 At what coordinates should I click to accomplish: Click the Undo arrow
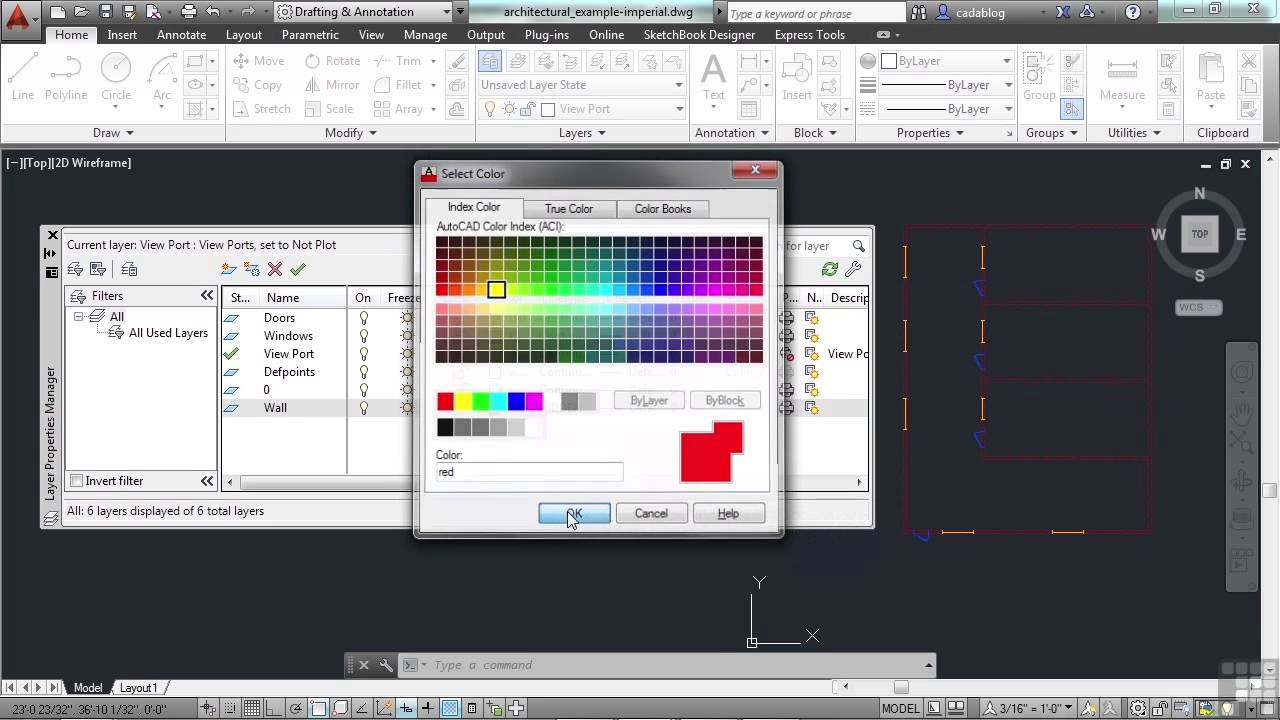(212, 12)
